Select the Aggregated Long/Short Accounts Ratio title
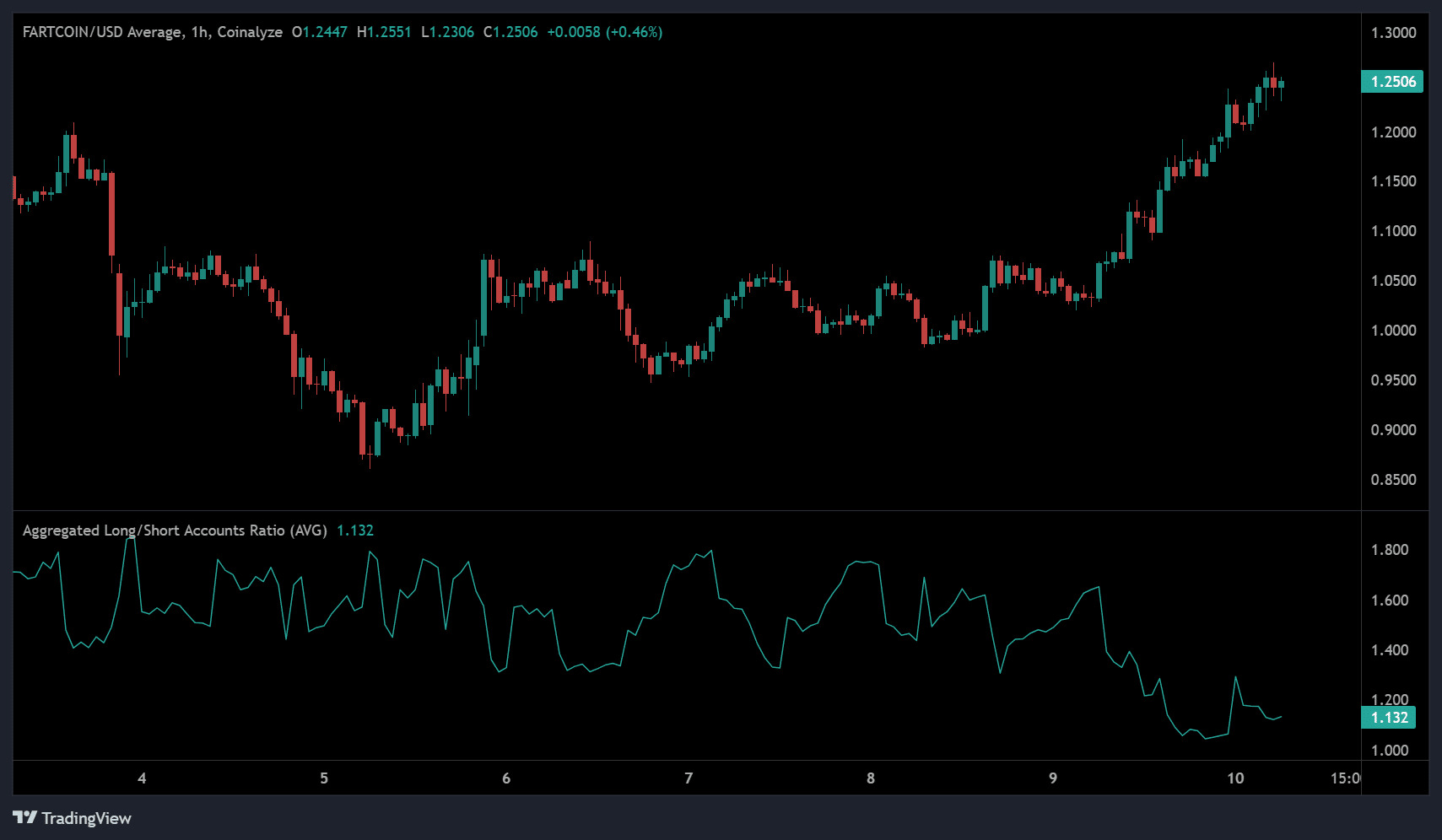Viewport: 1442px width, 840px height. pyautogui.click(x=175, y=530)
